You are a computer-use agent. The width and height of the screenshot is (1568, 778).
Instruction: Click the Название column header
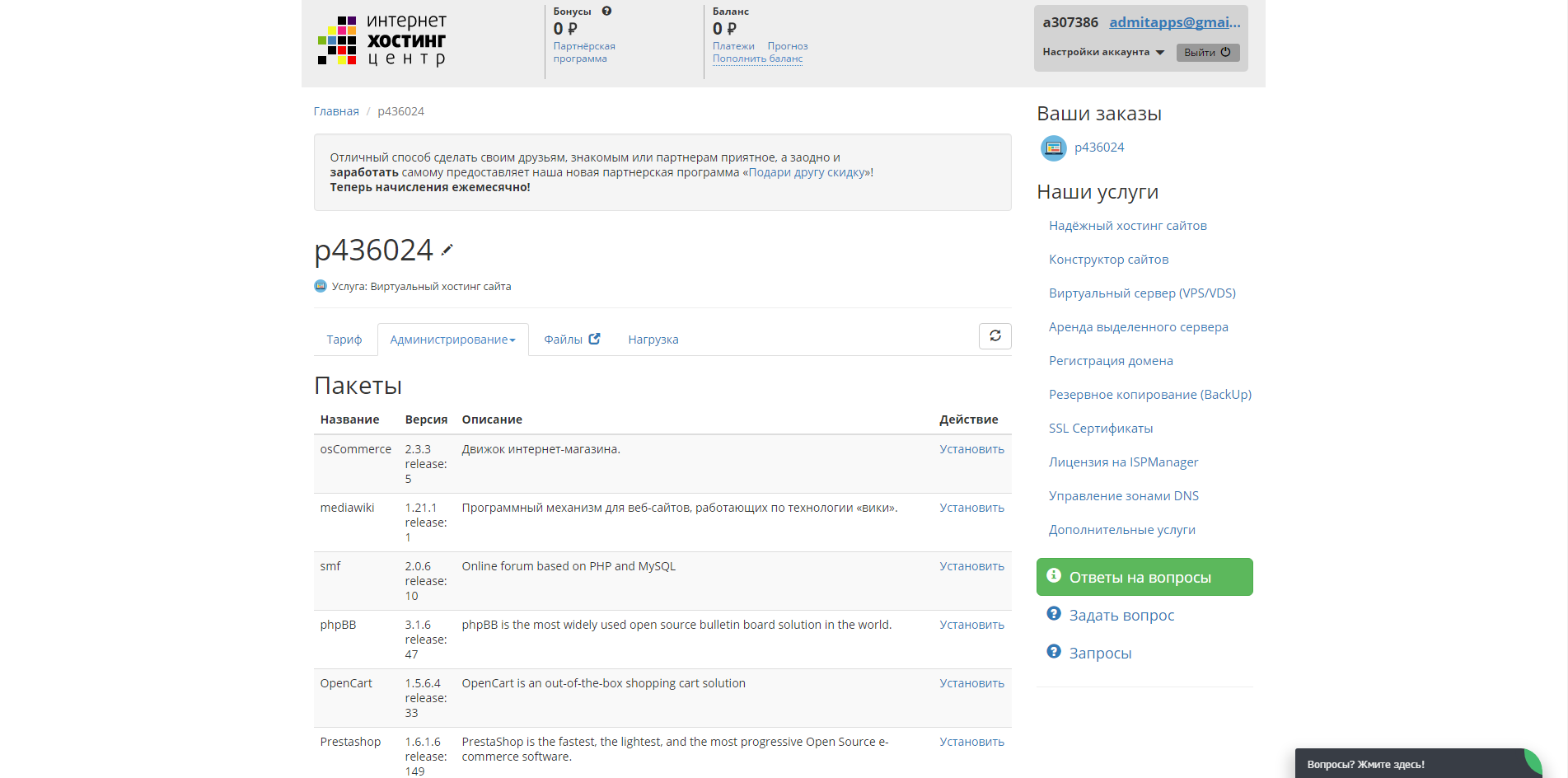(350, 419)
